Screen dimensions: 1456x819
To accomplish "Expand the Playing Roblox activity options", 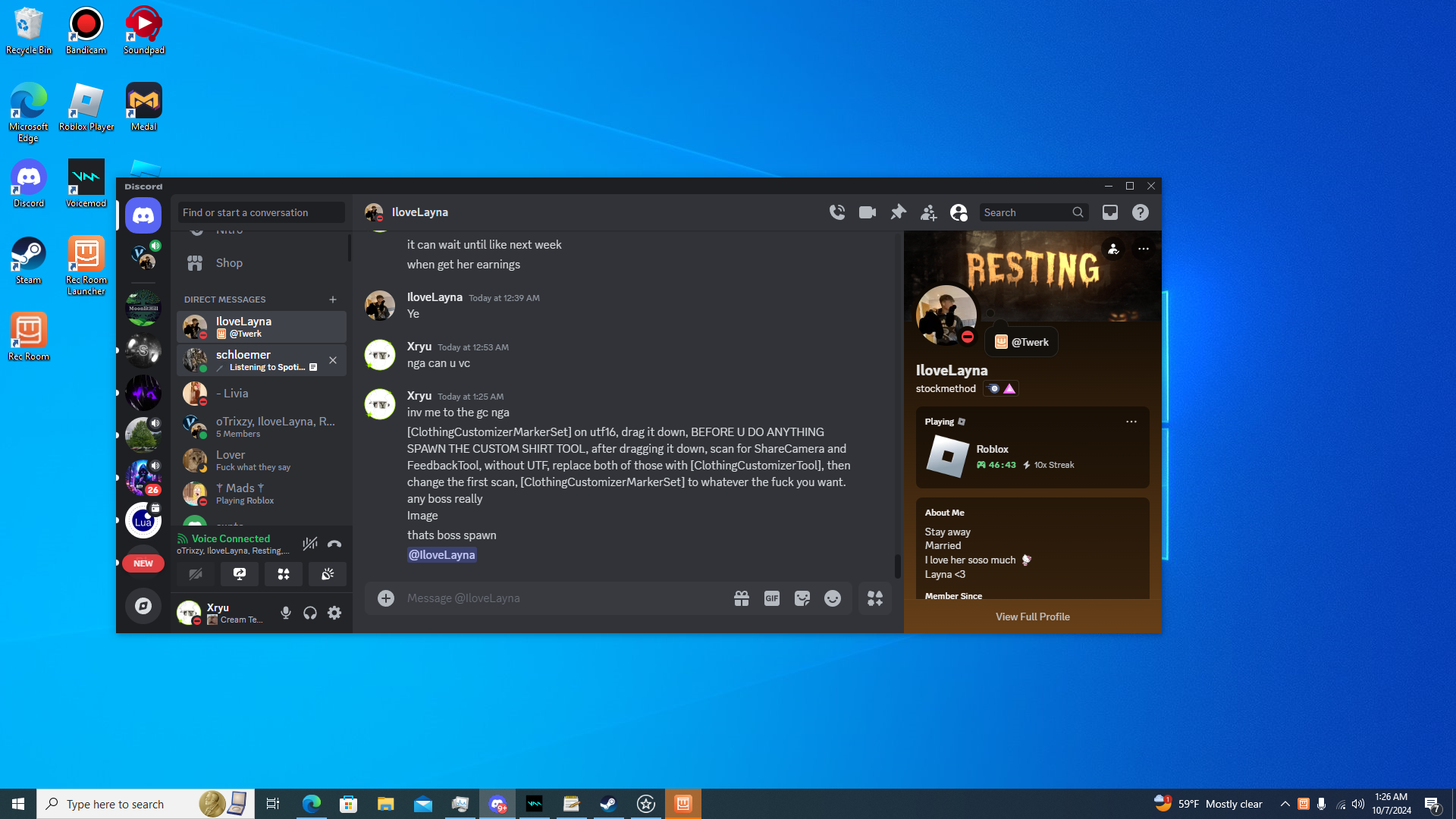I will click(x=1131, y=422).
